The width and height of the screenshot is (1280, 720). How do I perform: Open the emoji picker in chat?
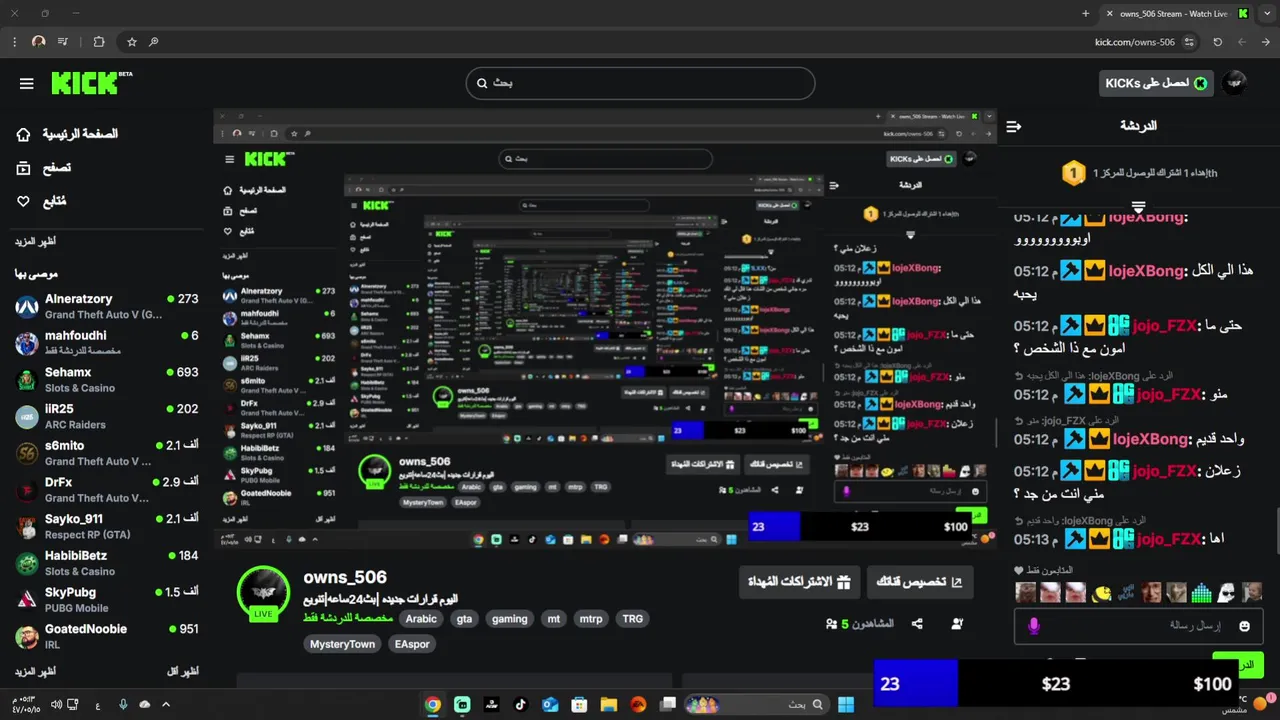pyautogui.click(x=1244, y=626)
